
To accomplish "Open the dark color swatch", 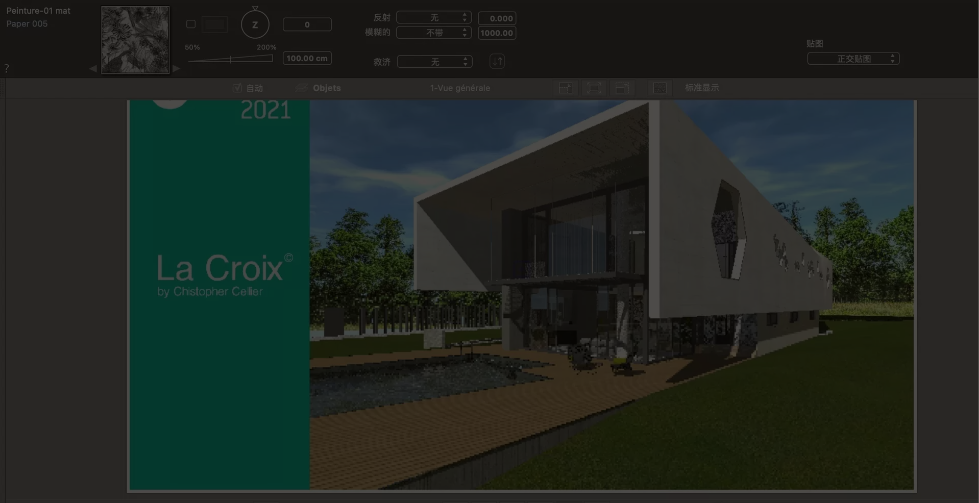I will pyautogui.click(x=215, y=24).
